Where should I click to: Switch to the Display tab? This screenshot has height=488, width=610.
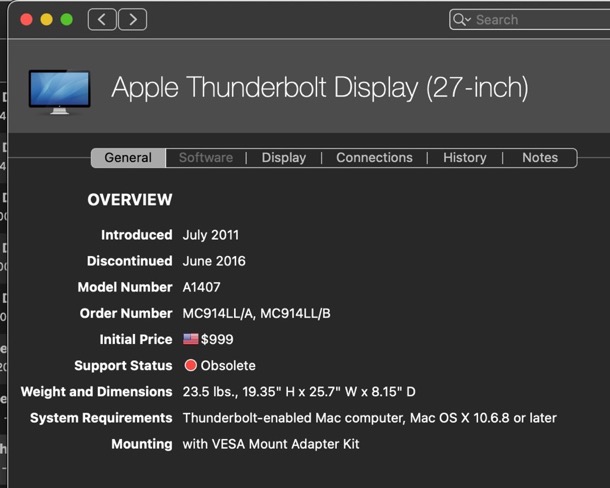tap(284, 158)
